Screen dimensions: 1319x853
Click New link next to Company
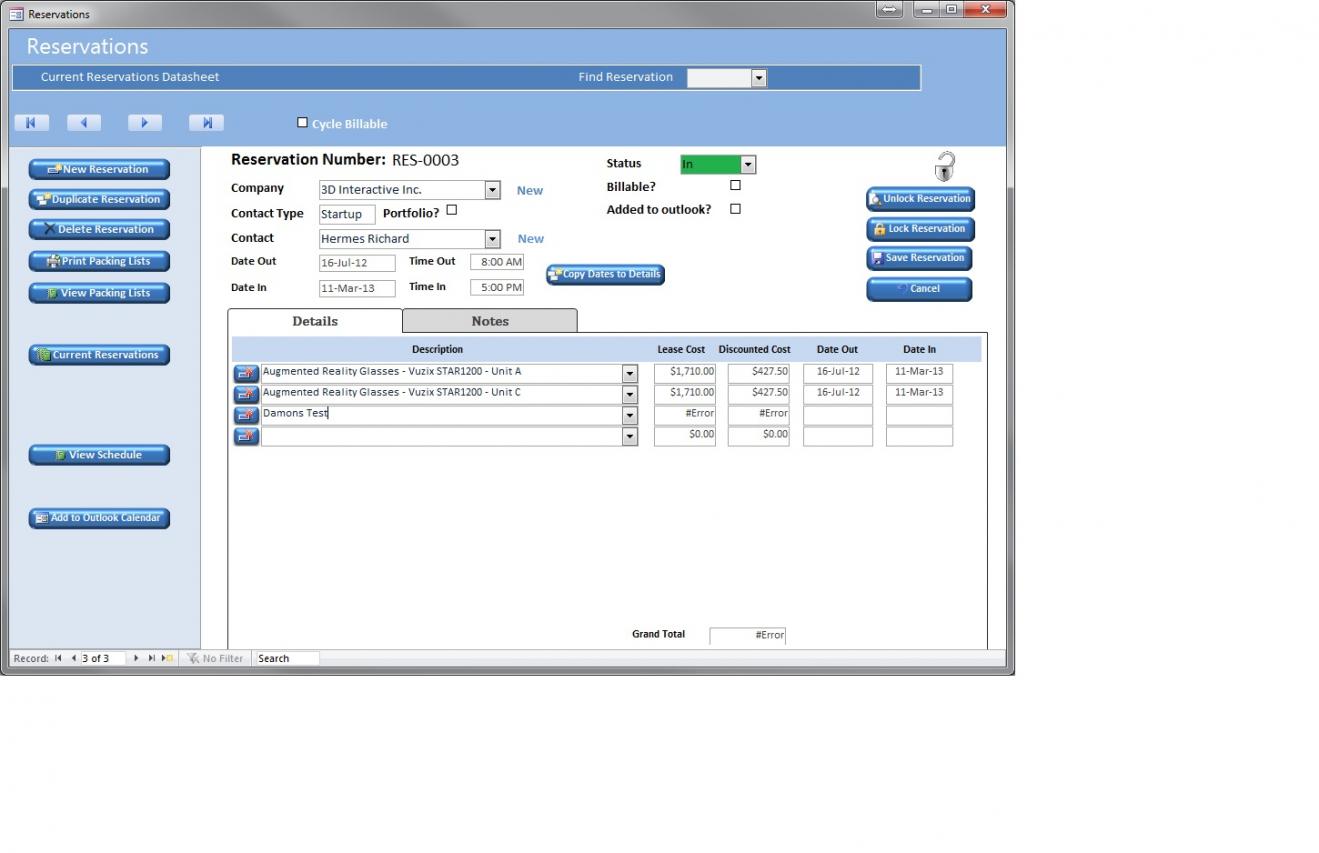[x=530, y=190]
